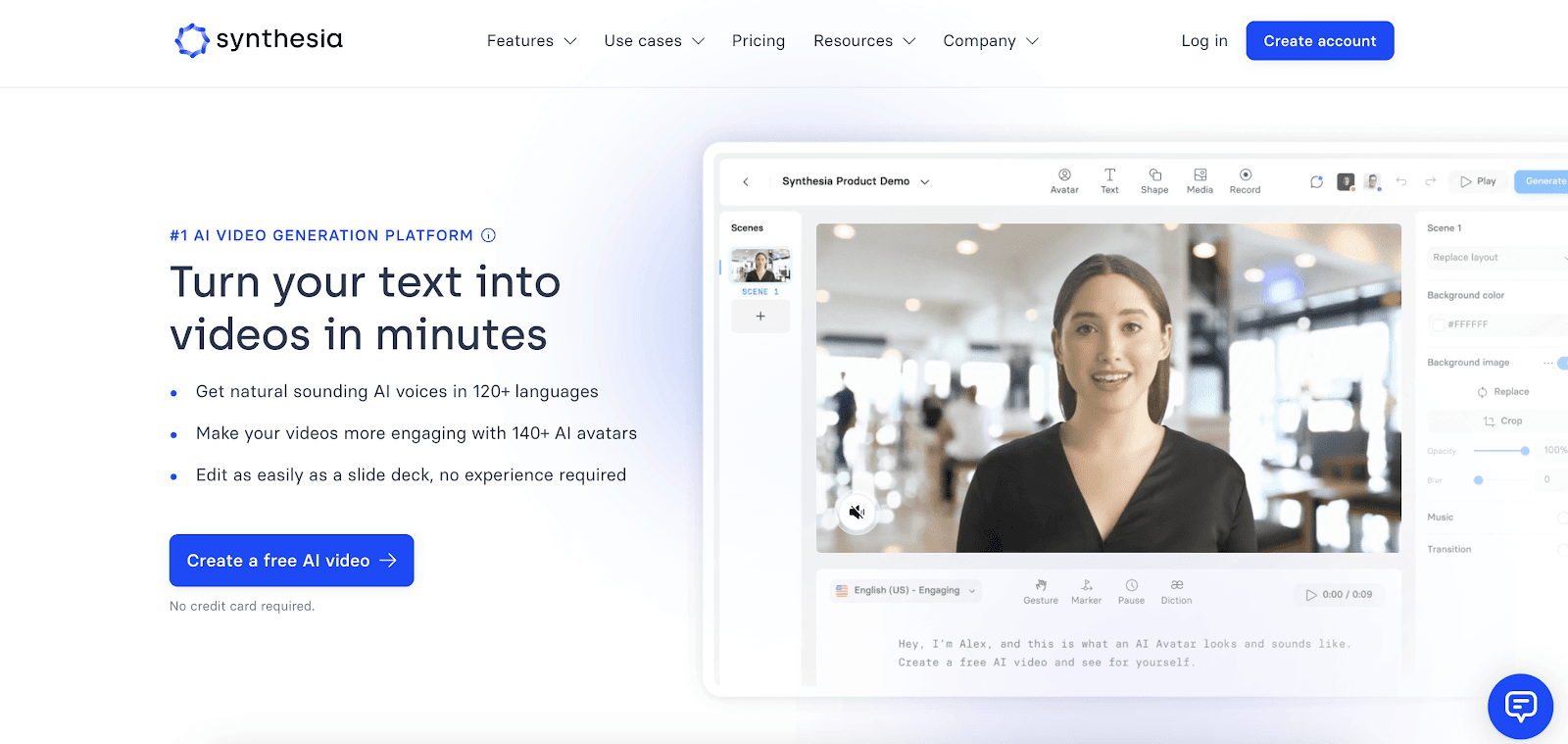Viewport: 1568px width, 744px height.
Task: Click Create account button
Action: (1320, 41)
